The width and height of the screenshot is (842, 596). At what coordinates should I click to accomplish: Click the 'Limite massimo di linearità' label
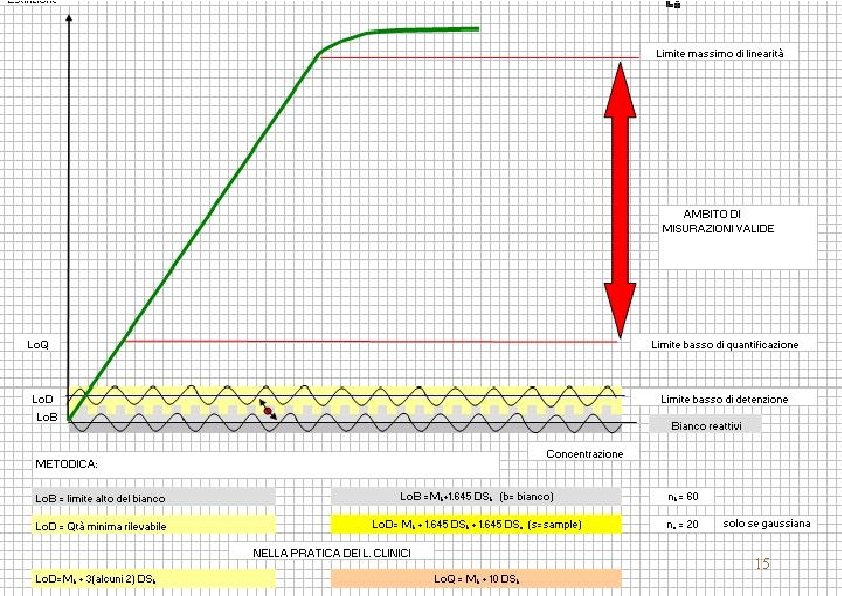[720, 54]
